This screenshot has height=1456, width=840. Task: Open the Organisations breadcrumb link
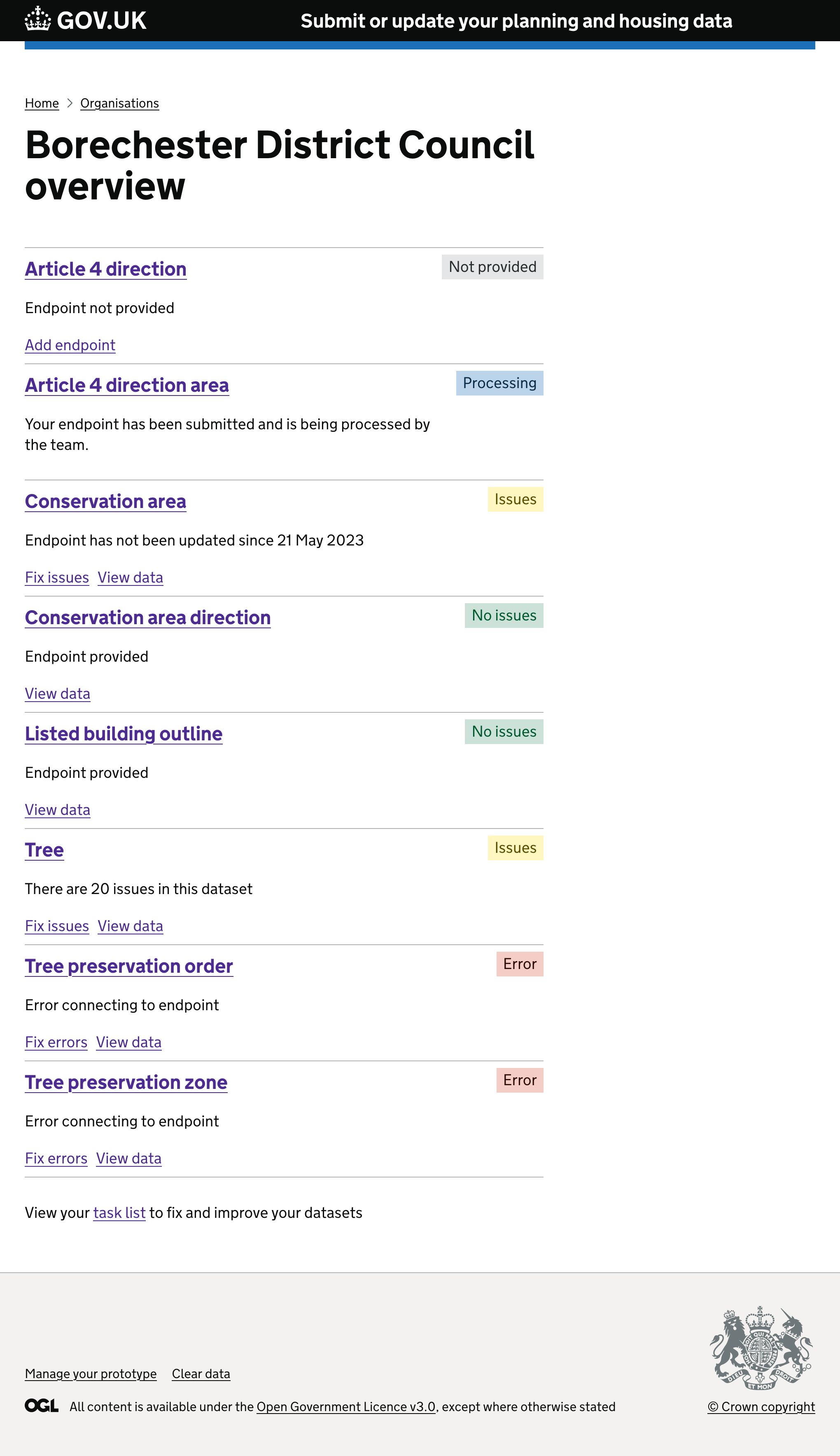pyautogui.click(x=119, y=103)
